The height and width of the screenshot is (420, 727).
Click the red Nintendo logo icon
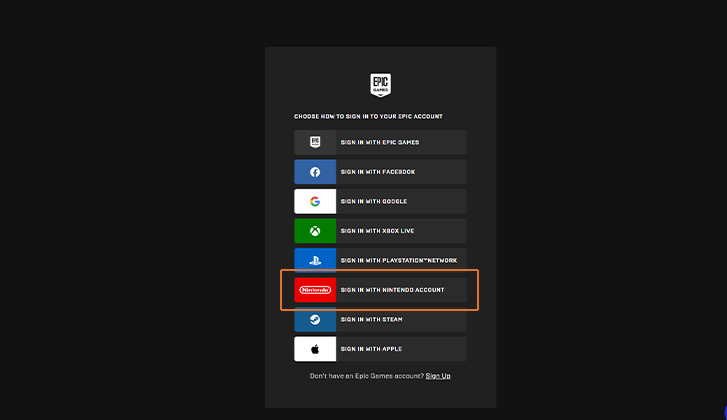coord(315,290)
